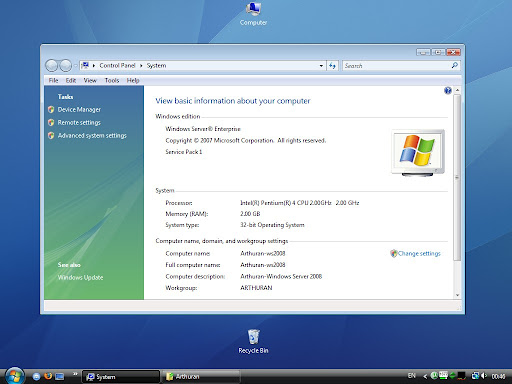
Task: Show hidden tray icons arrow
Action: coord(425,376)
